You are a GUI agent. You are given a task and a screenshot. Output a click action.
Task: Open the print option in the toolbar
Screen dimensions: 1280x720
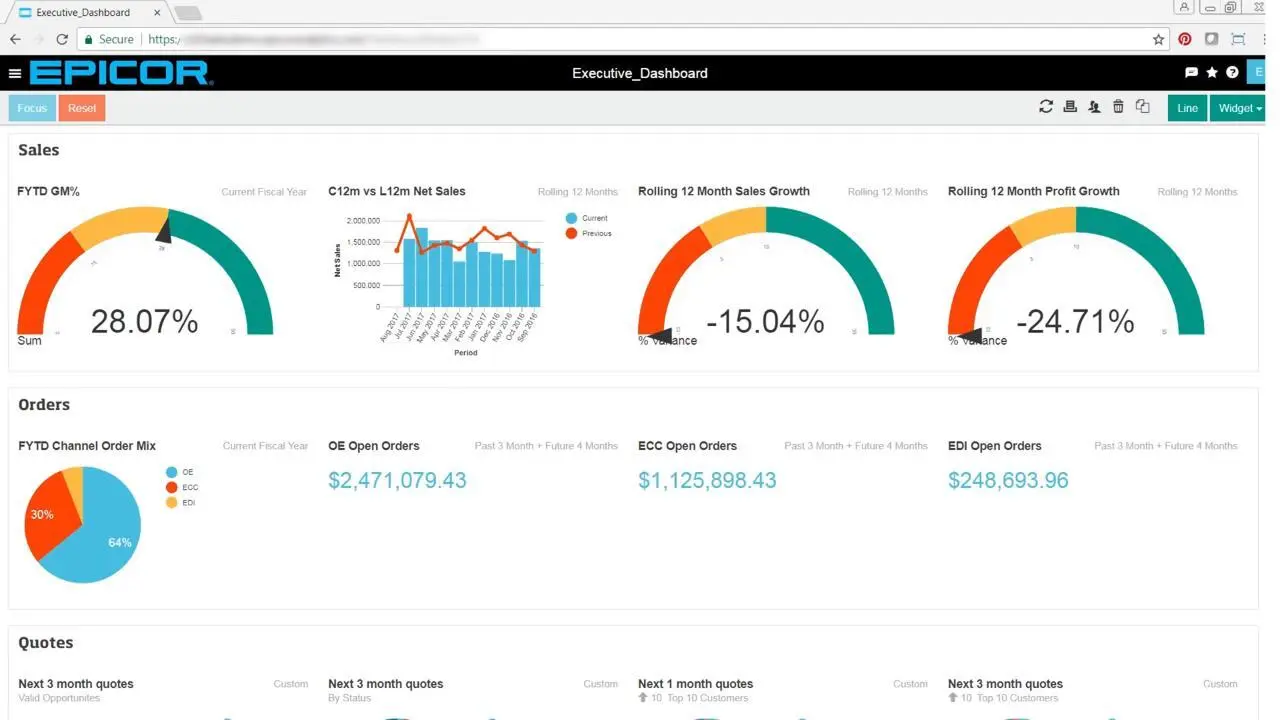[1069, 106]
